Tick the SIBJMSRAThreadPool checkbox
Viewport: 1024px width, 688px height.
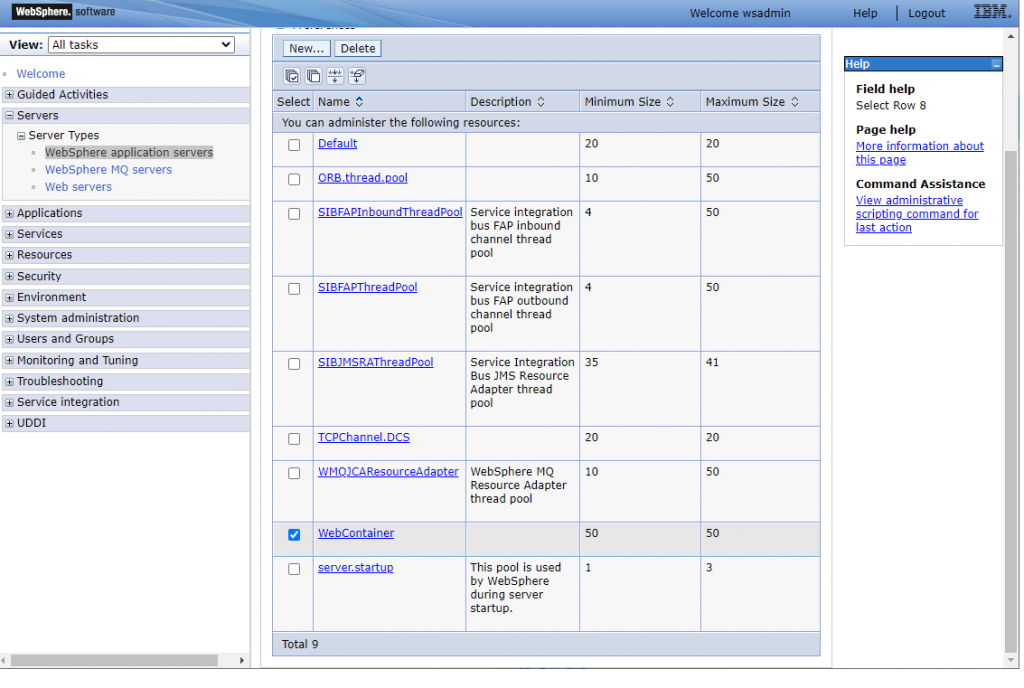[x=294, y=364]
